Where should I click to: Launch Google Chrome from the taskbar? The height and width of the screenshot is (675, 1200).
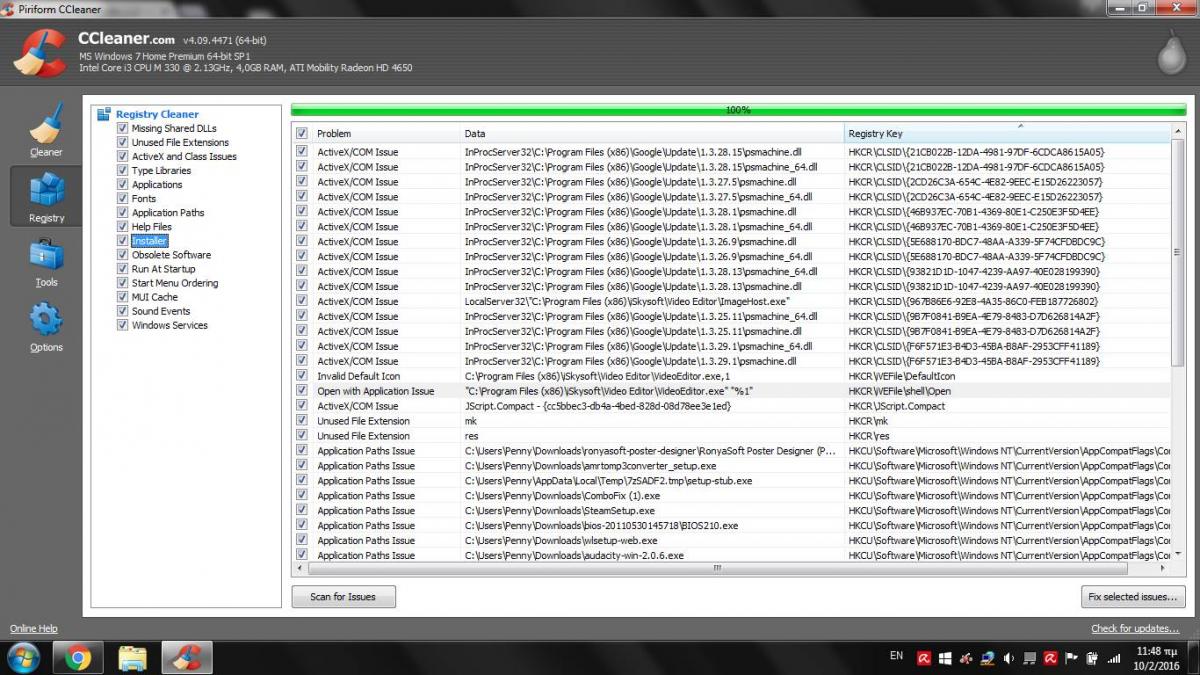click(78, 657)
